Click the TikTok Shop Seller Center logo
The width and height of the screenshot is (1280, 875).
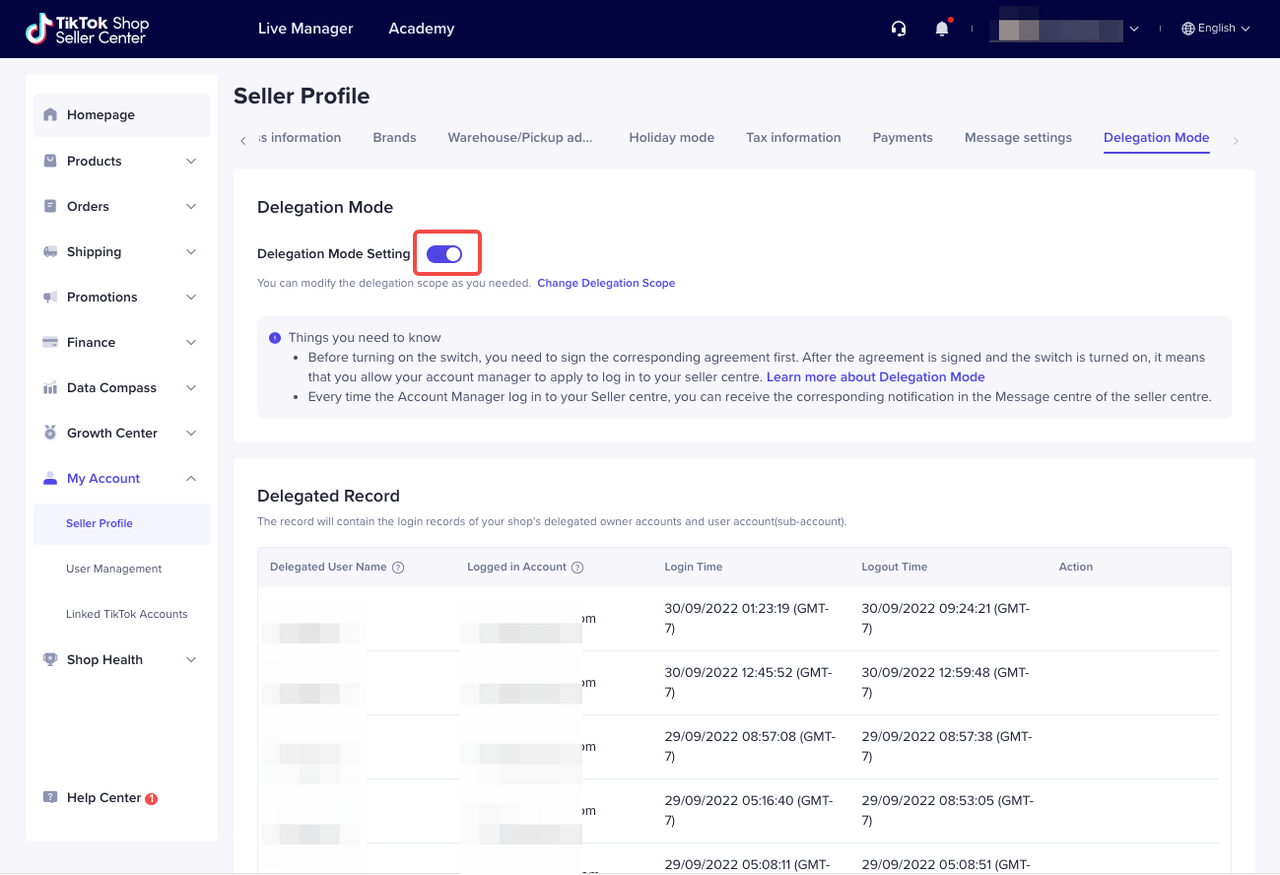pyautogui.click(x=87, y=29)
